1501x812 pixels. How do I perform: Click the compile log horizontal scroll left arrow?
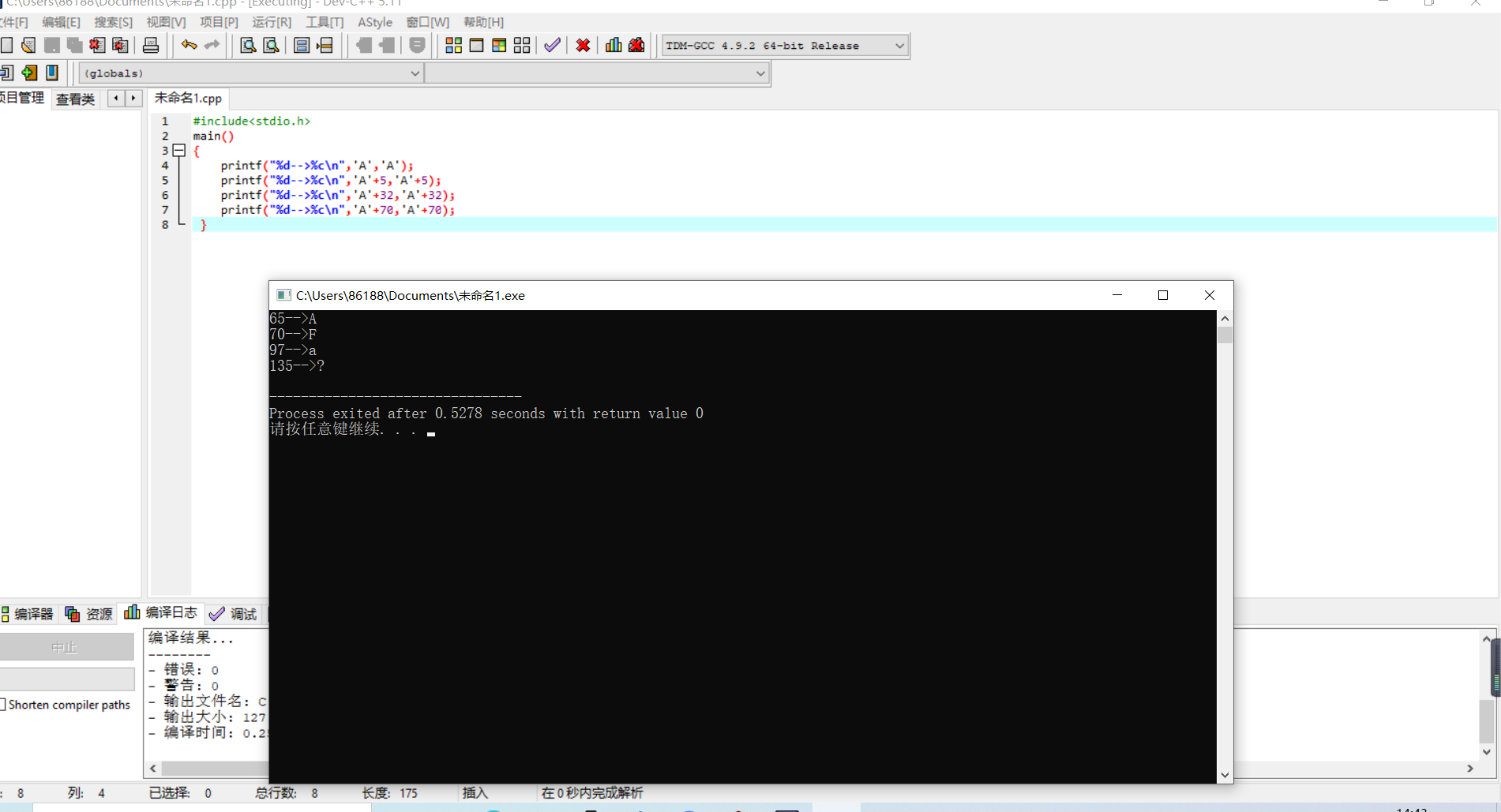[x=153, y=769]
